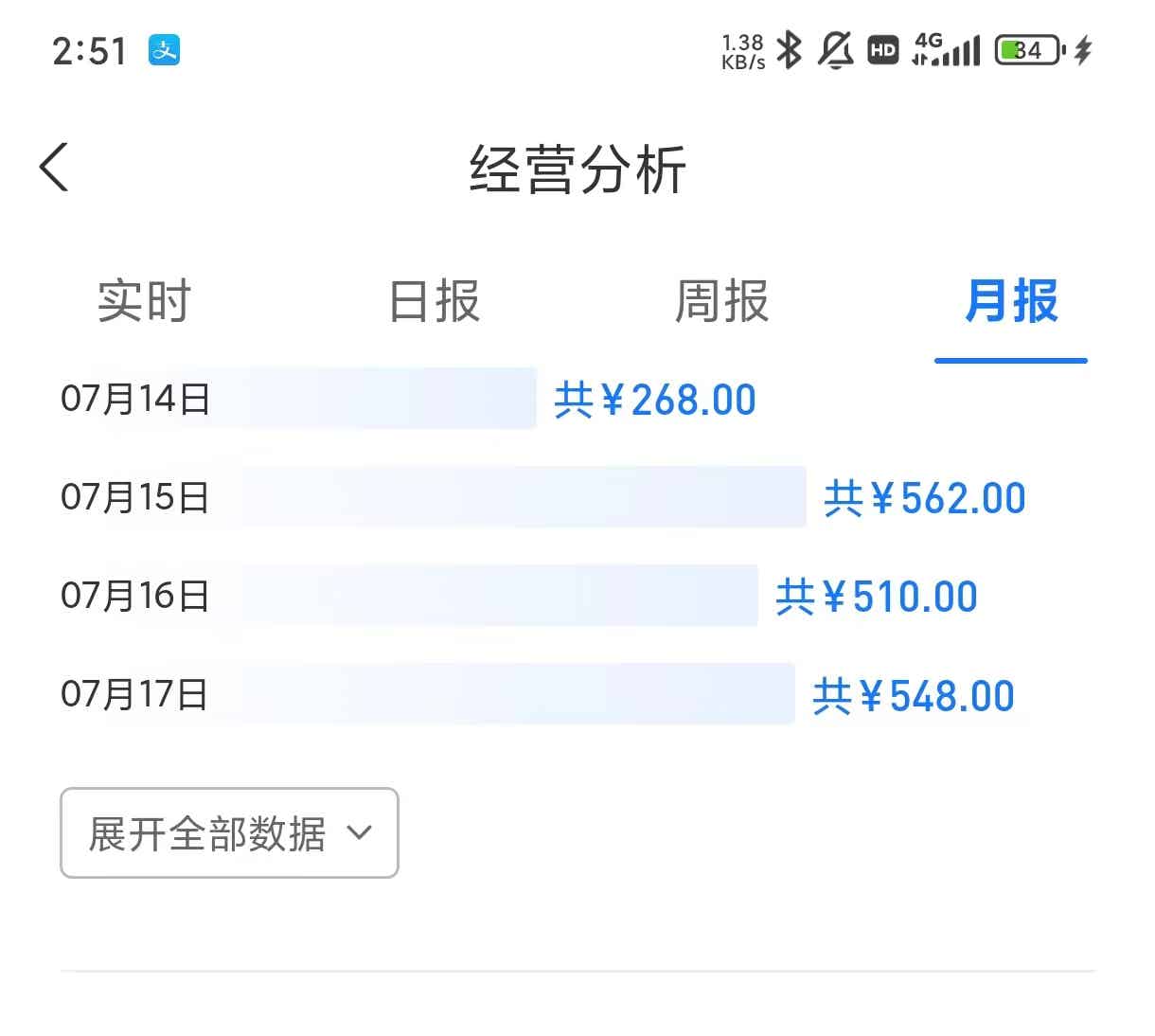
Task: Switch to the 实时 tab
Action: point(144,302)
